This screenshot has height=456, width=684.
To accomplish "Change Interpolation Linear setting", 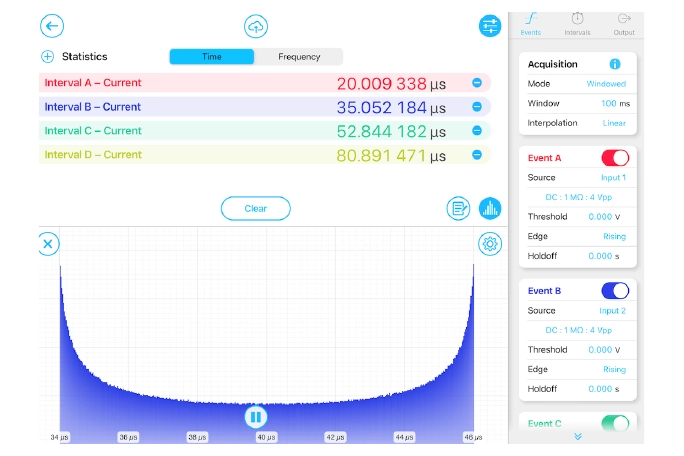I will 614,123.
